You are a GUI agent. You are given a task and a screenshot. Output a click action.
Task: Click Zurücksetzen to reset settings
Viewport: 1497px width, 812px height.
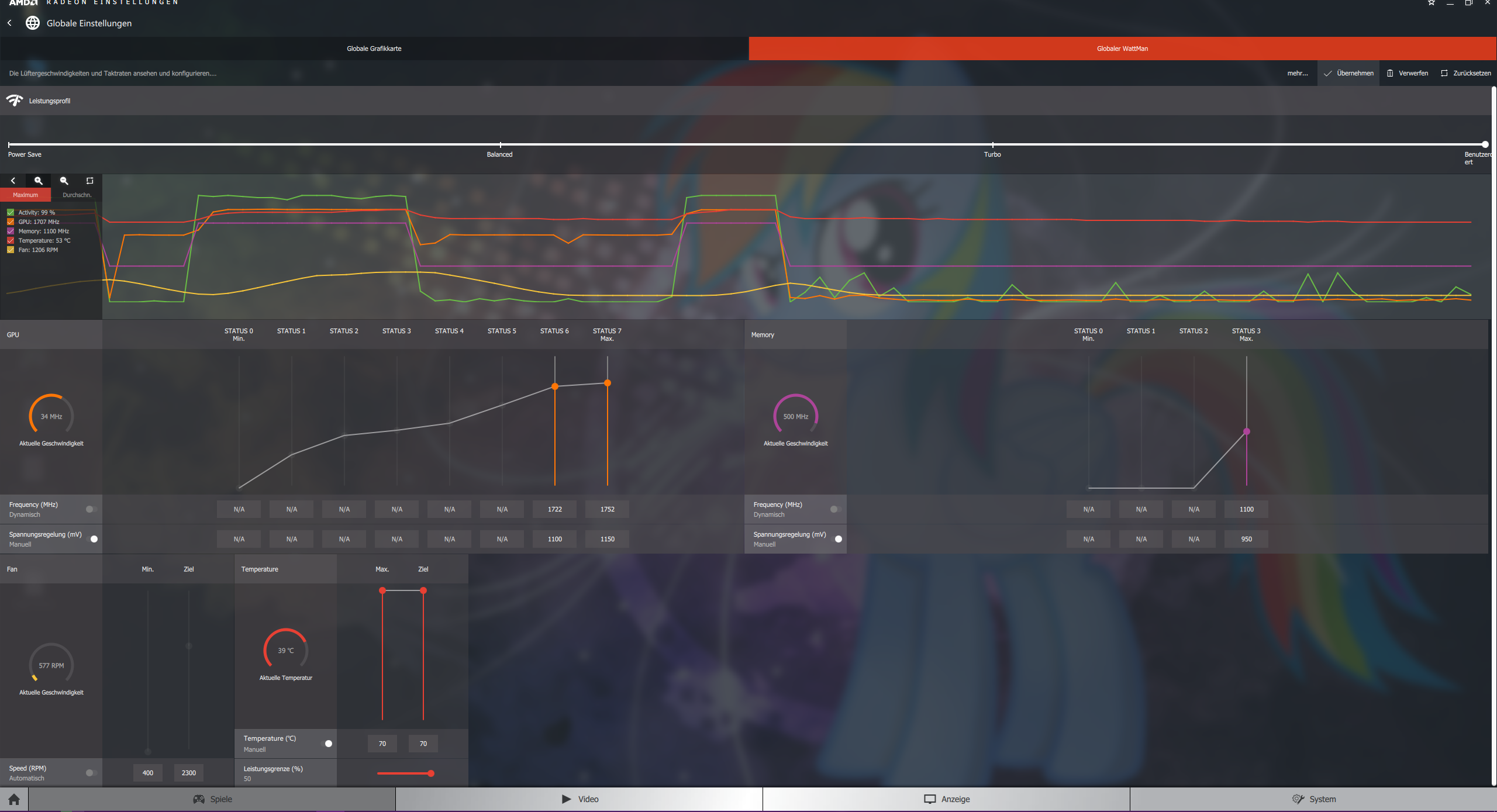(1465, 73)
